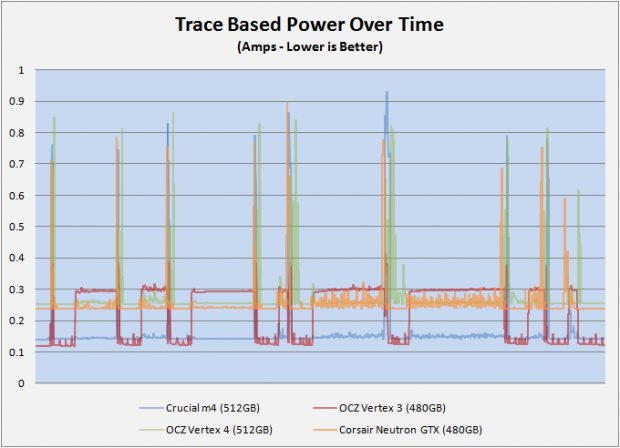Viewport: 620px width, 448px height.
Task: Click the blue line swatch for Crucial m4
Action: 151,408
